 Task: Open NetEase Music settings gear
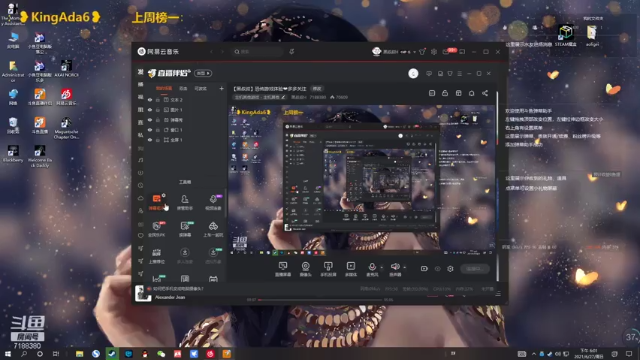pos(434,52)
